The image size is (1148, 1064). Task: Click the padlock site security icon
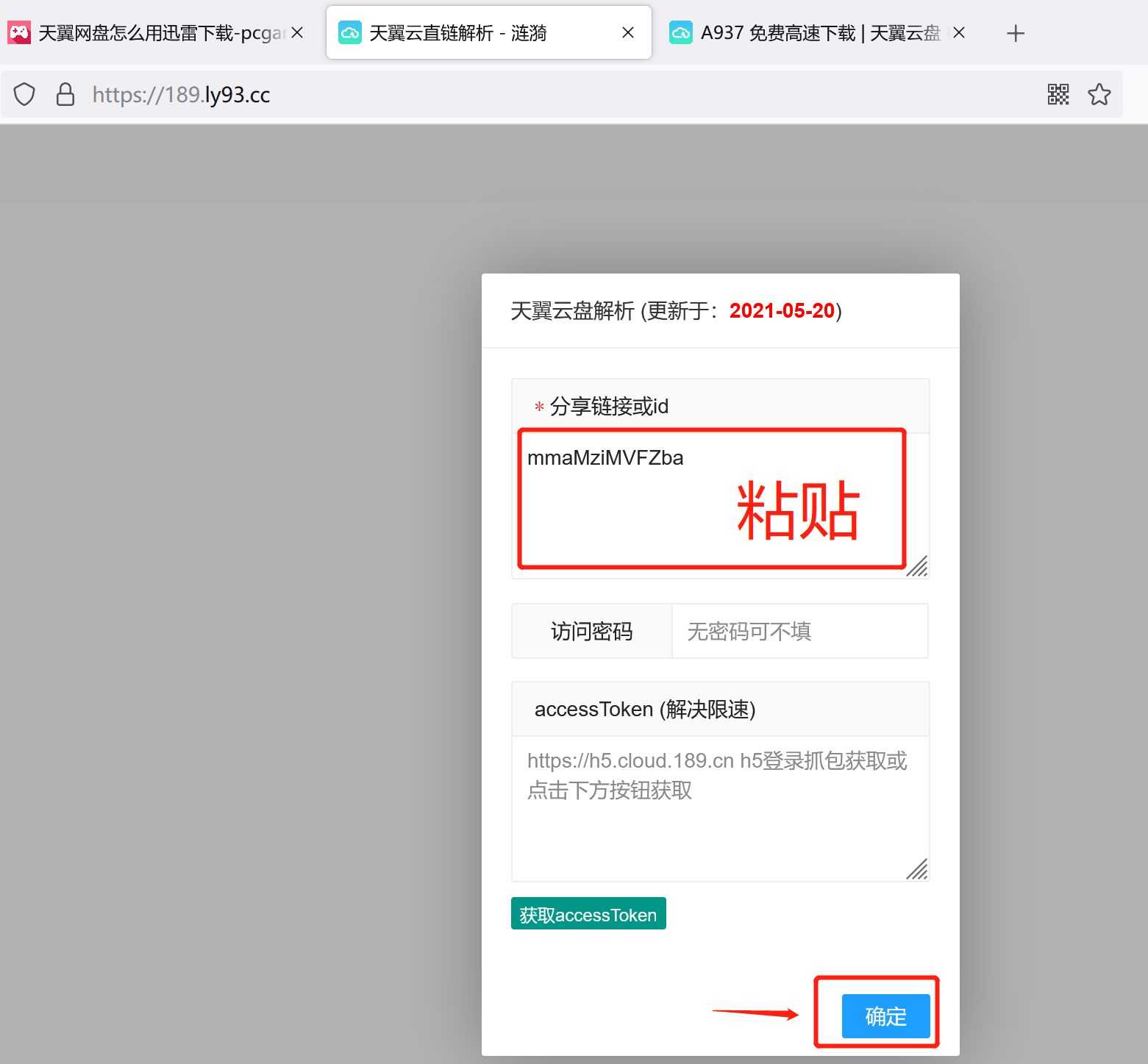[x=65, y=94]
